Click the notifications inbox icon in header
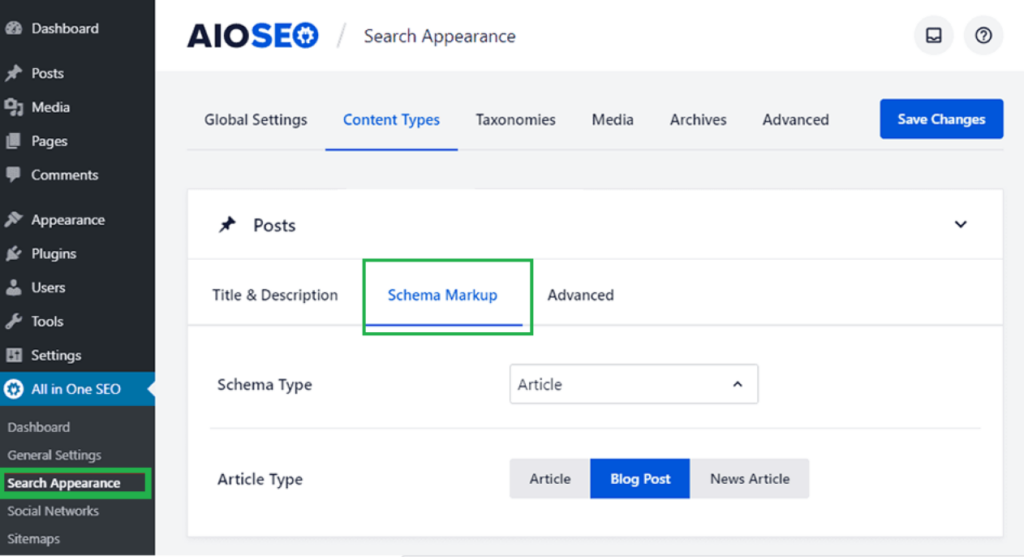The width and height of the screenshot is (1024, 557). pos(933,36)
